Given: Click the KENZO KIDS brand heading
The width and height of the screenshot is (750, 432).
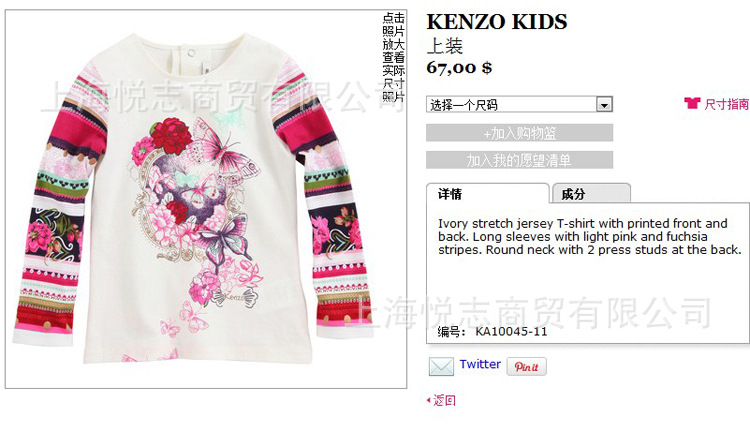Looking at the screenshot, I should point(496,22).
